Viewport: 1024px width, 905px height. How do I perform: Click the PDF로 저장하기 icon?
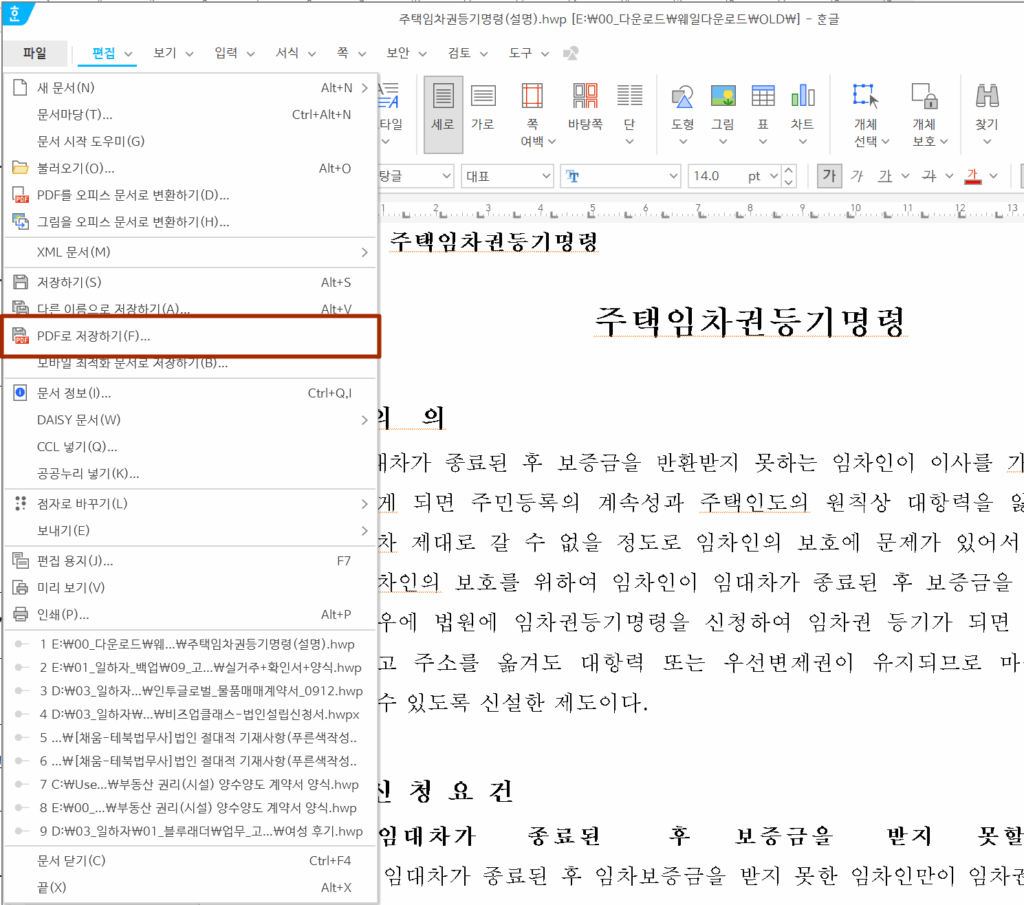tap(20, 336)
